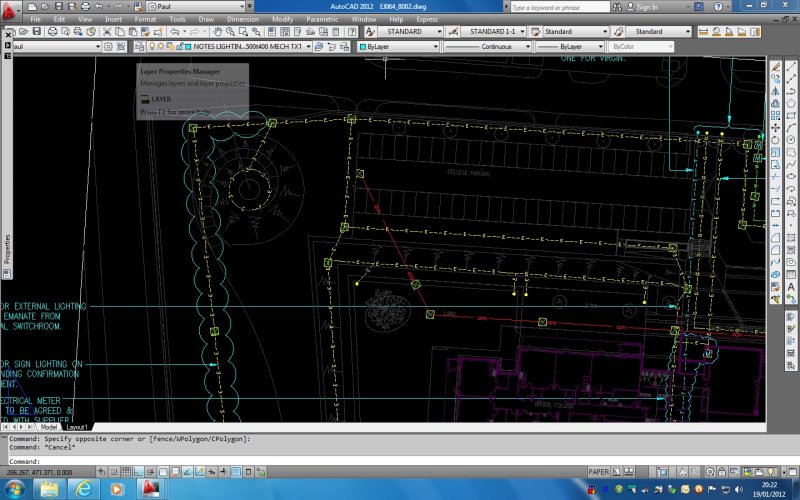
Task: Click the Sign In link
Action: coord(647,7)
